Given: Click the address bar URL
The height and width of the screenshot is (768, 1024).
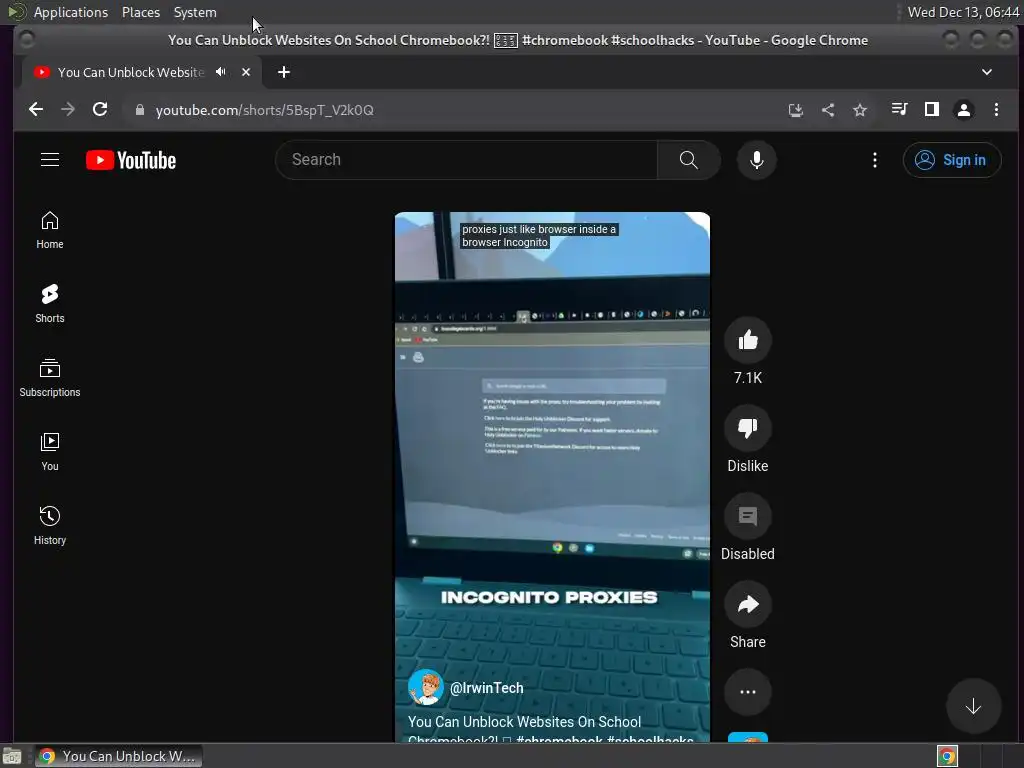Looking at the screenshot, I should [x=264, y=110].
